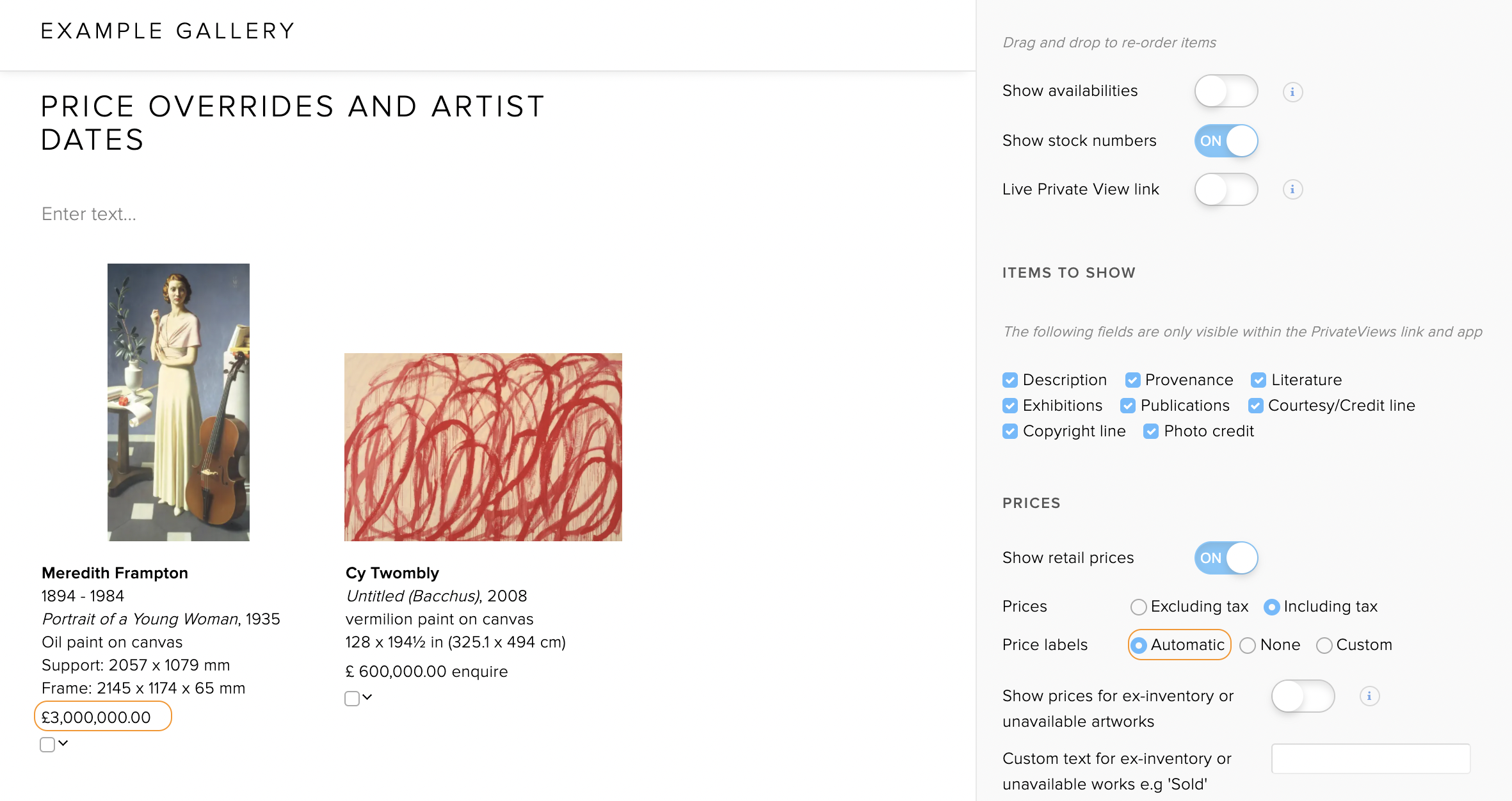Viewport: 1512px width, 801px height.
Task: Uncheck the Provenance checkbox
Action: coord(1132,380)
